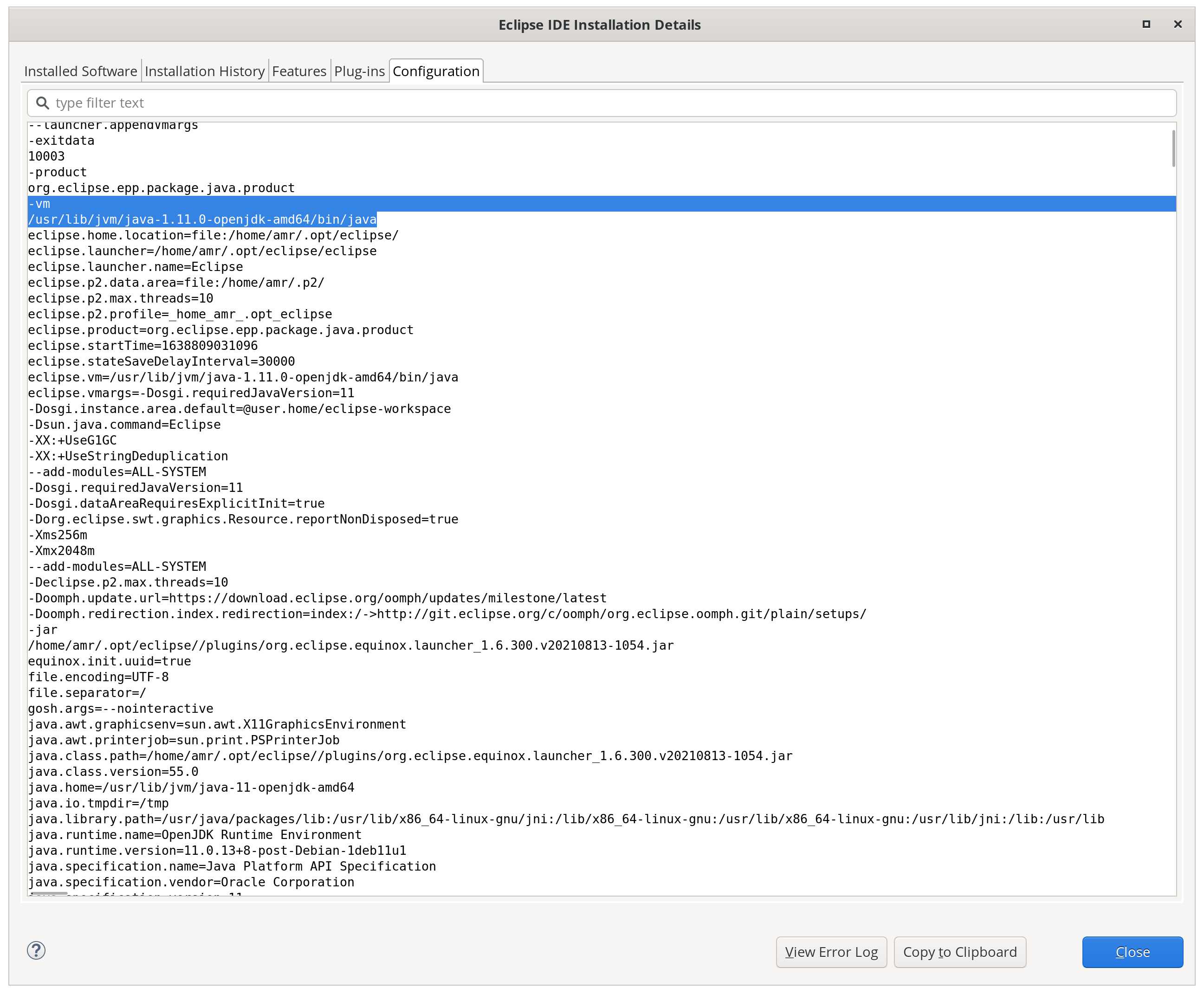View the Plug-ins tab

(x=359, y=71)
